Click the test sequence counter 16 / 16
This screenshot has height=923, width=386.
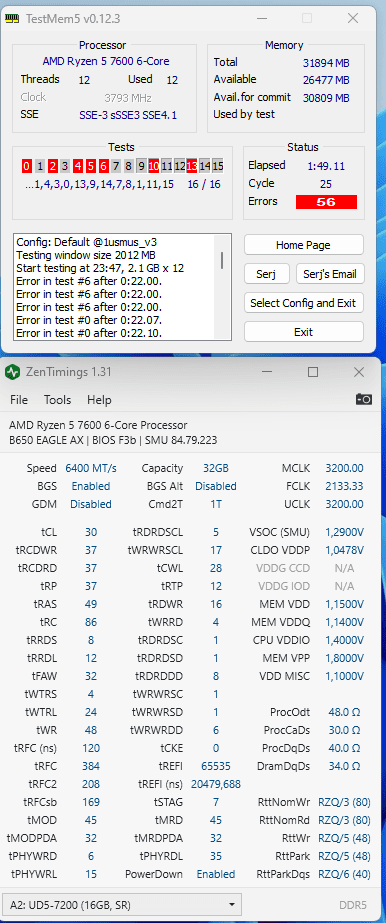tap(204, 184)
